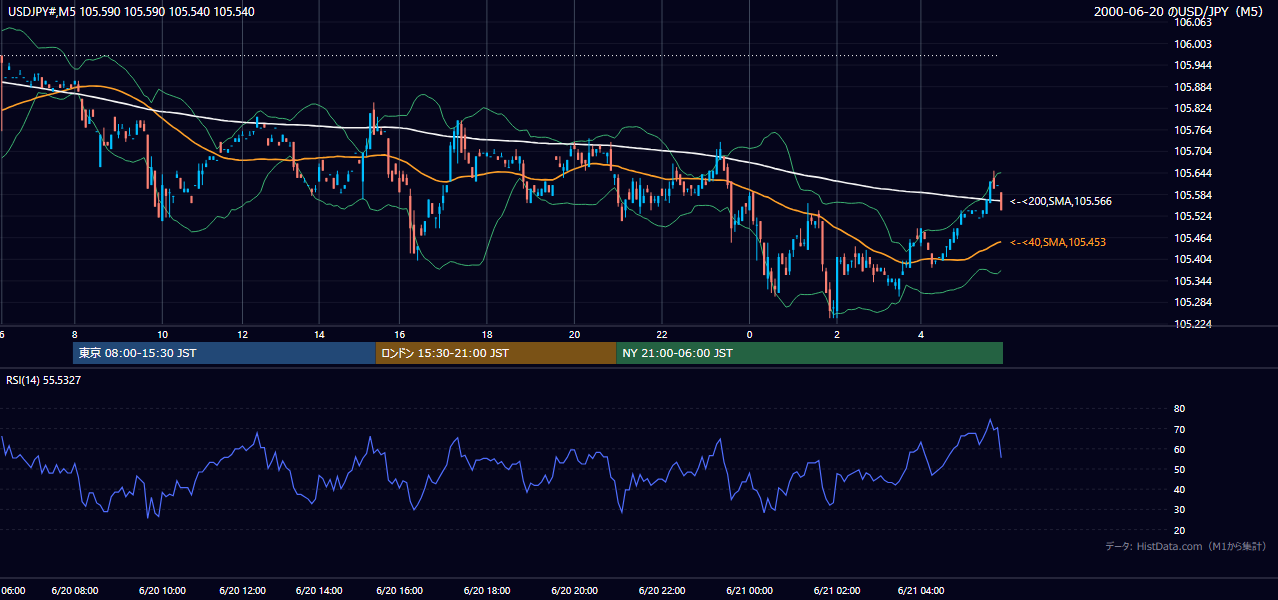1278x600 pixels.
Task: Click the RSI scale value 30
Action: (1179, 510)
